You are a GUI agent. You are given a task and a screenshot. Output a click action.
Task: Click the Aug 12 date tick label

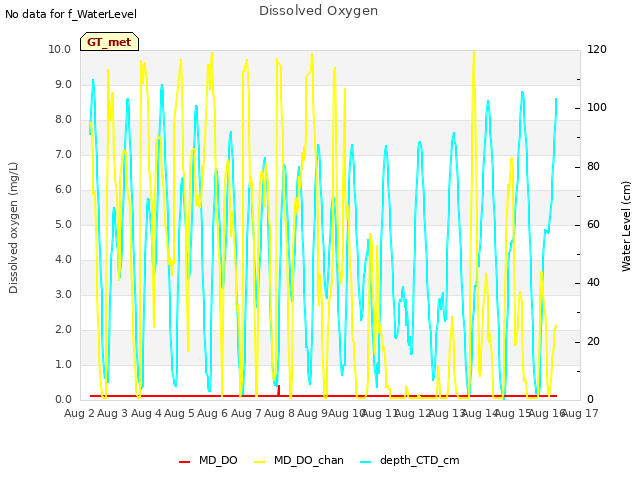click(x=413, y=413)
